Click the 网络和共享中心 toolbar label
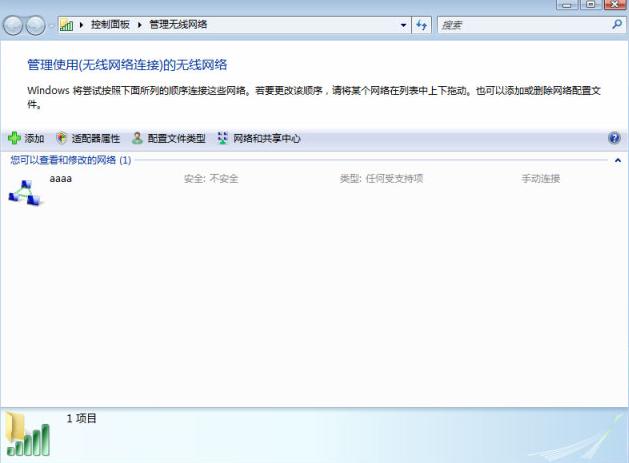This screenshot has width=629, height=463. 267,138
